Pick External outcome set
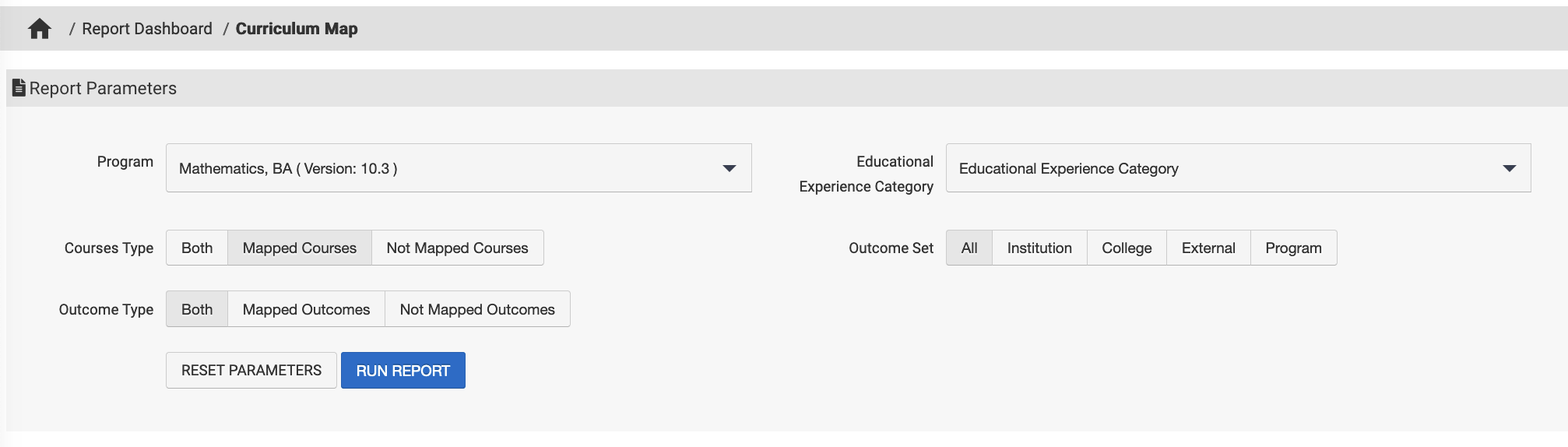Image resolution: width=1568 pixels, height=447 pixels. tap(1208, 248)
